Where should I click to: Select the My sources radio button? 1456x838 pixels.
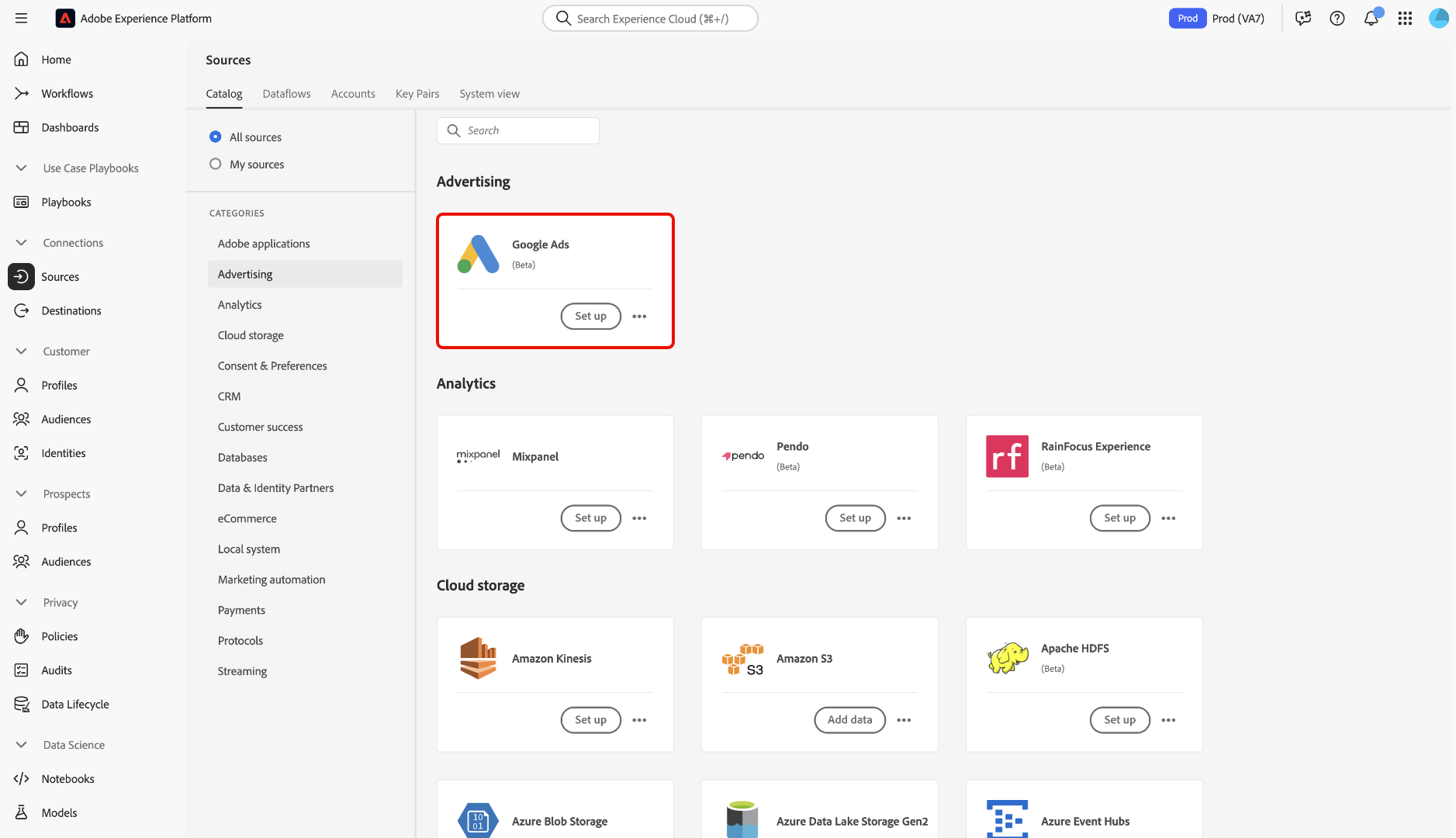pos(216,164)
